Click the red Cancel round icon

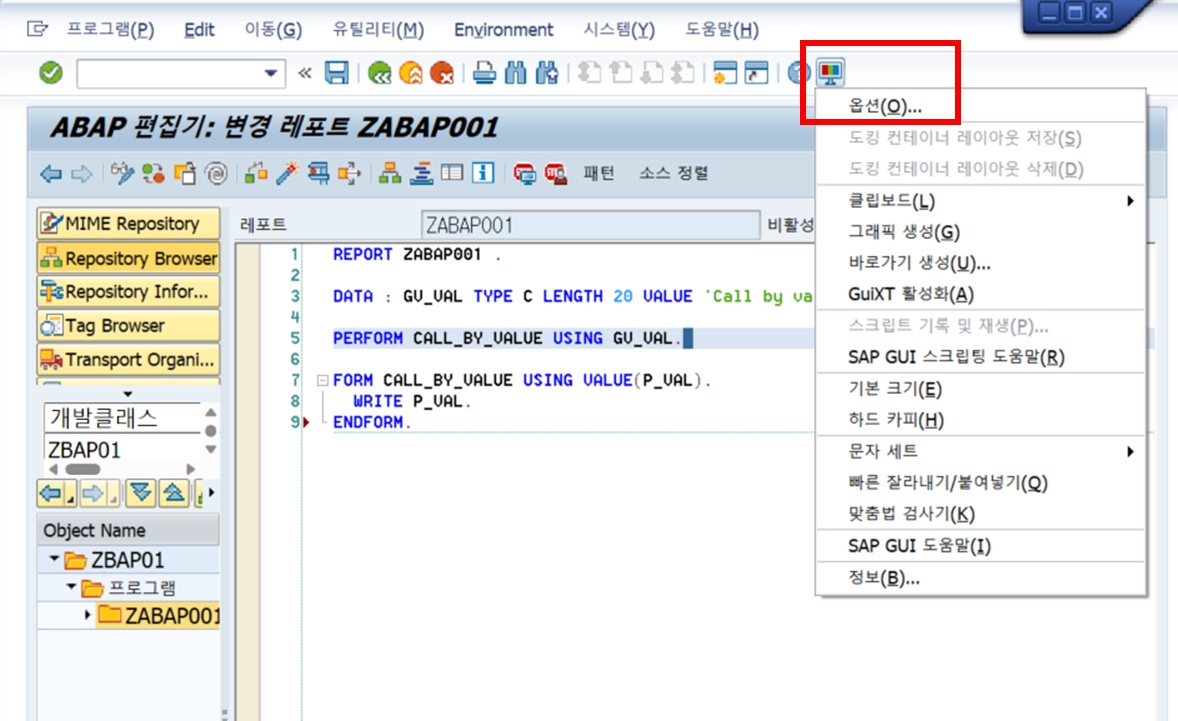(x=443, y=73)
